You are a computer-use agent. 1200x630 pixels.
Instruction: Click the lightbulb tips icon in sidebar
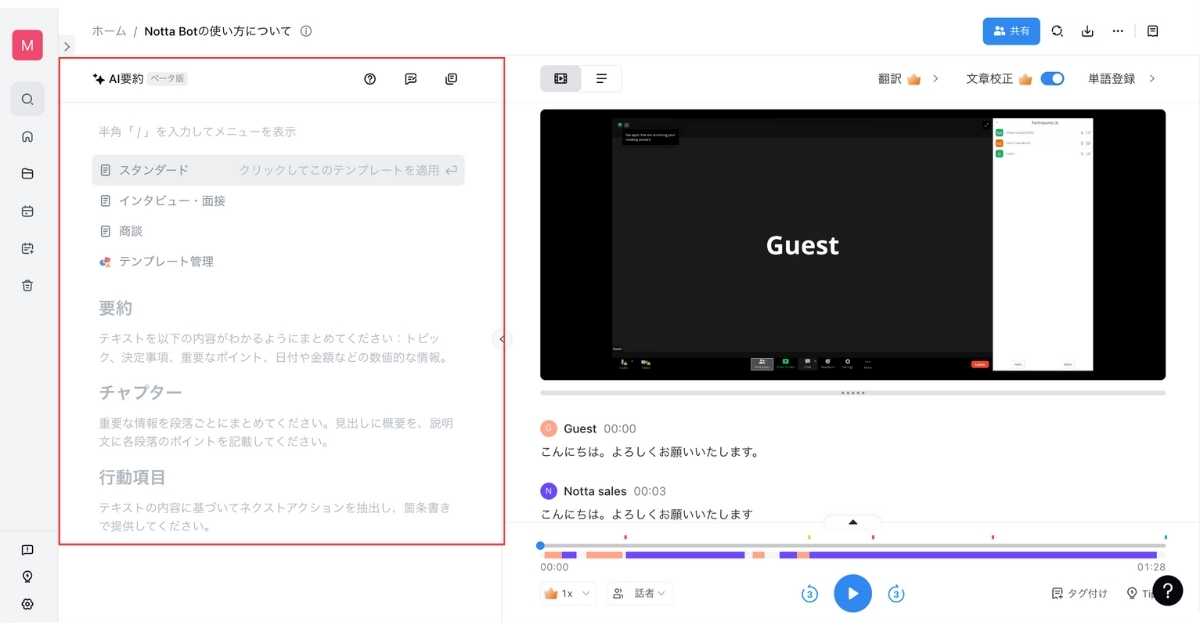point(28,577)
